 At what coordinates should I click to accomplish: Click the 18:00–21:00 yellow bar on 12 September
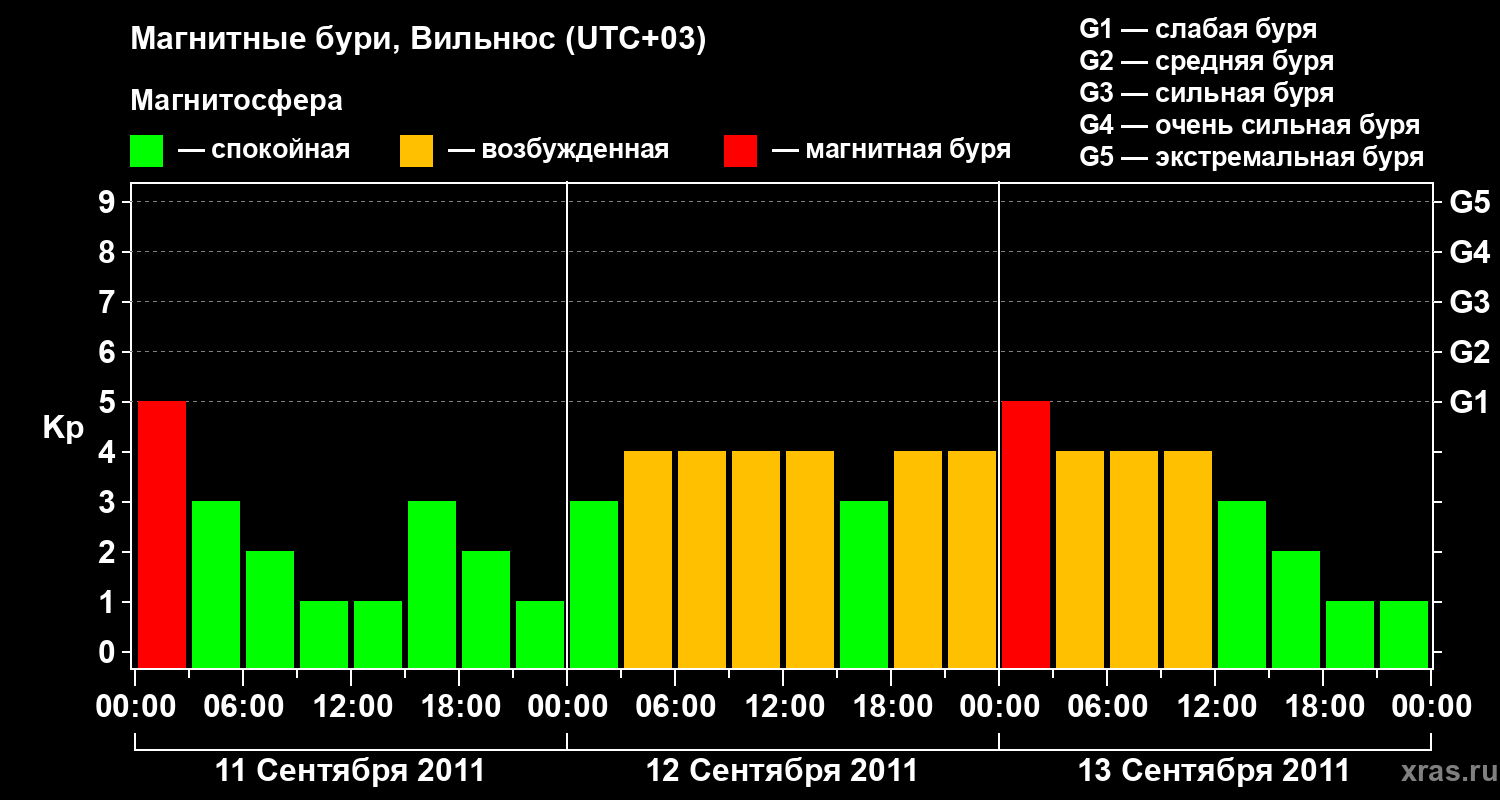click(x=918, y=560)
